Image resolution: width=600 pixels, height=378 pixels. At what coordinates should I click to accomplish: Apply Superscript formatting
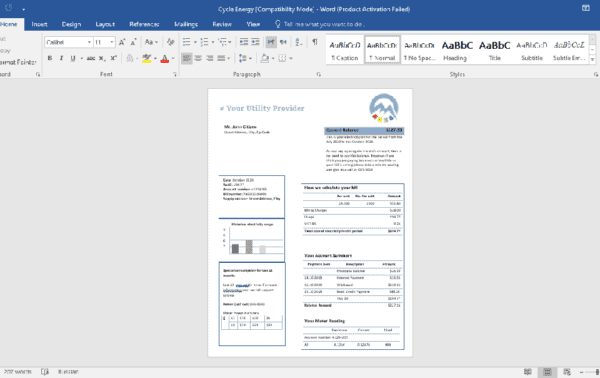point(113,58)
